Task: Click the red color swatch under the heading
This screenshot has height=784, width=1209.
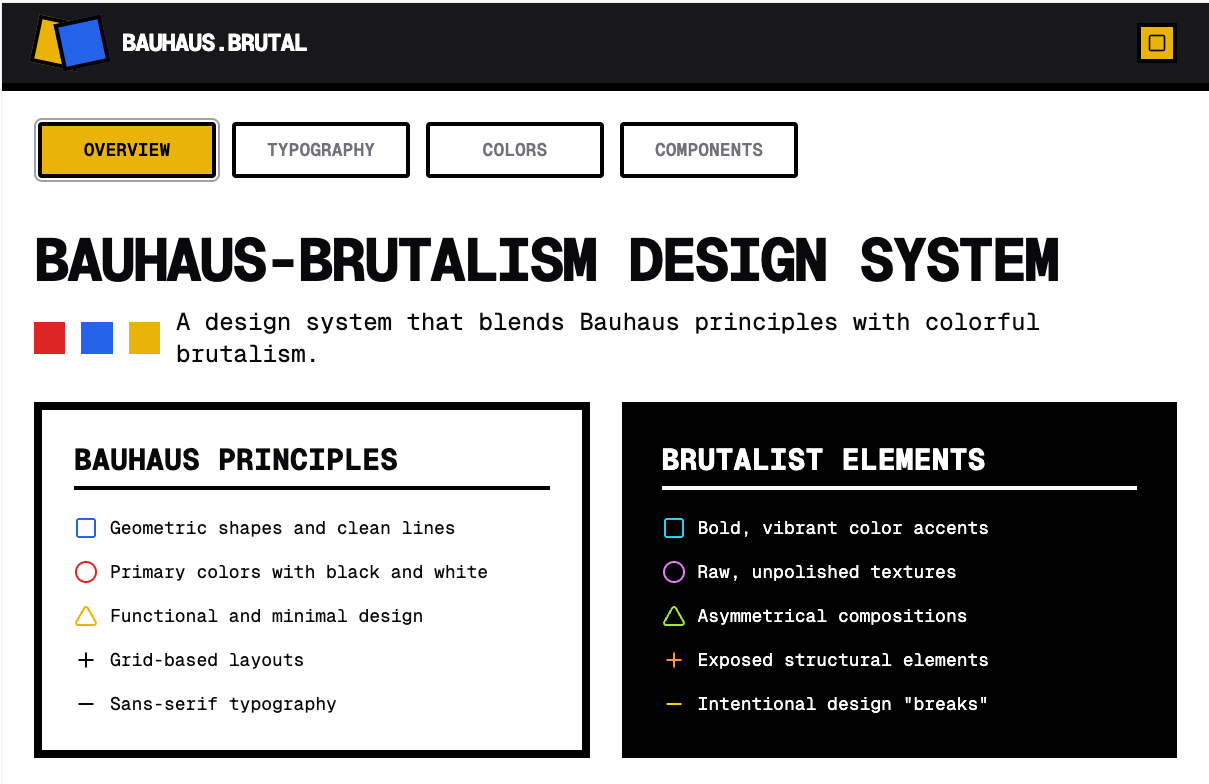Action: 49,337
